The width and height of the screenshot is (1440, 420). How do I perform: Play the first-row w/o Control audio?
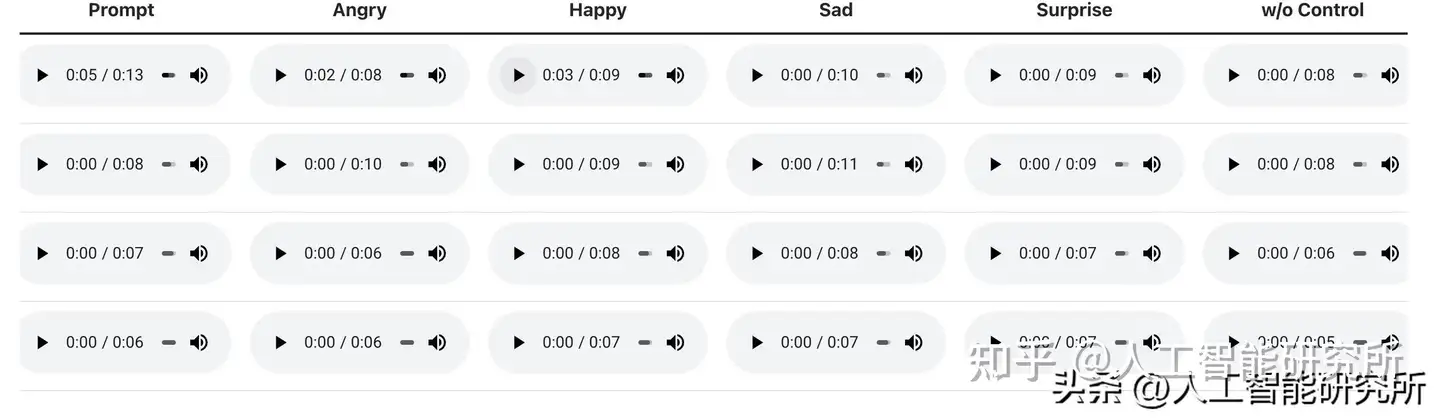1233,75
